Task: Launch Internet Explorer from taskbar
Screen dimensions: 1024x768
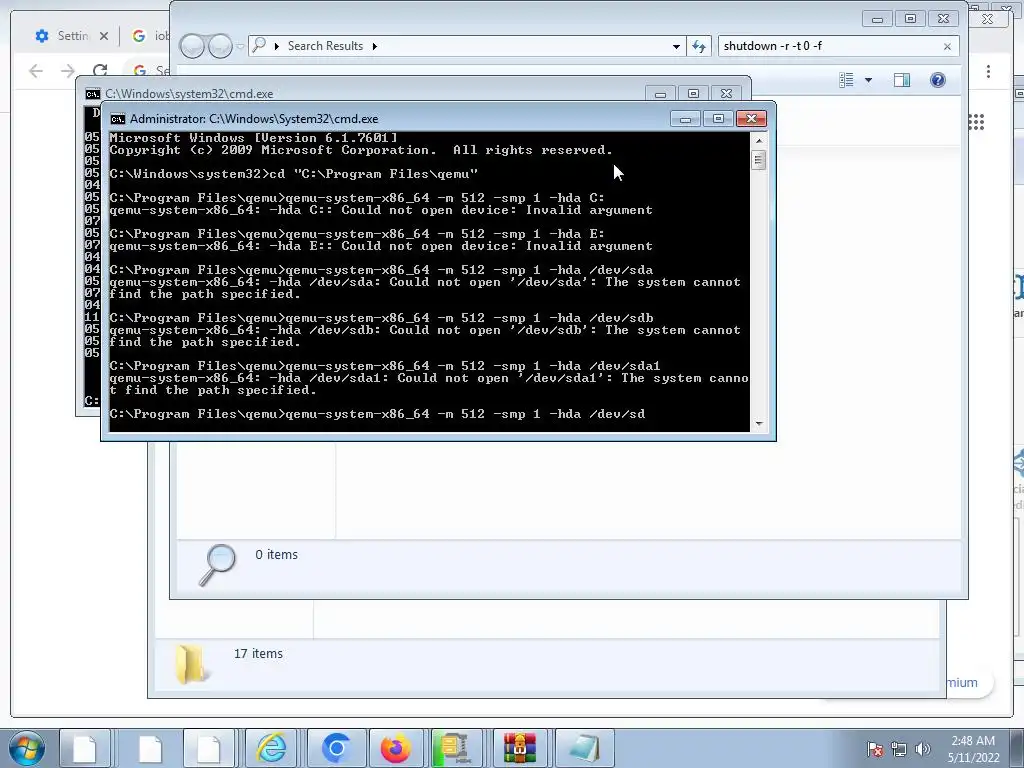Action: (x=271, y=748)
